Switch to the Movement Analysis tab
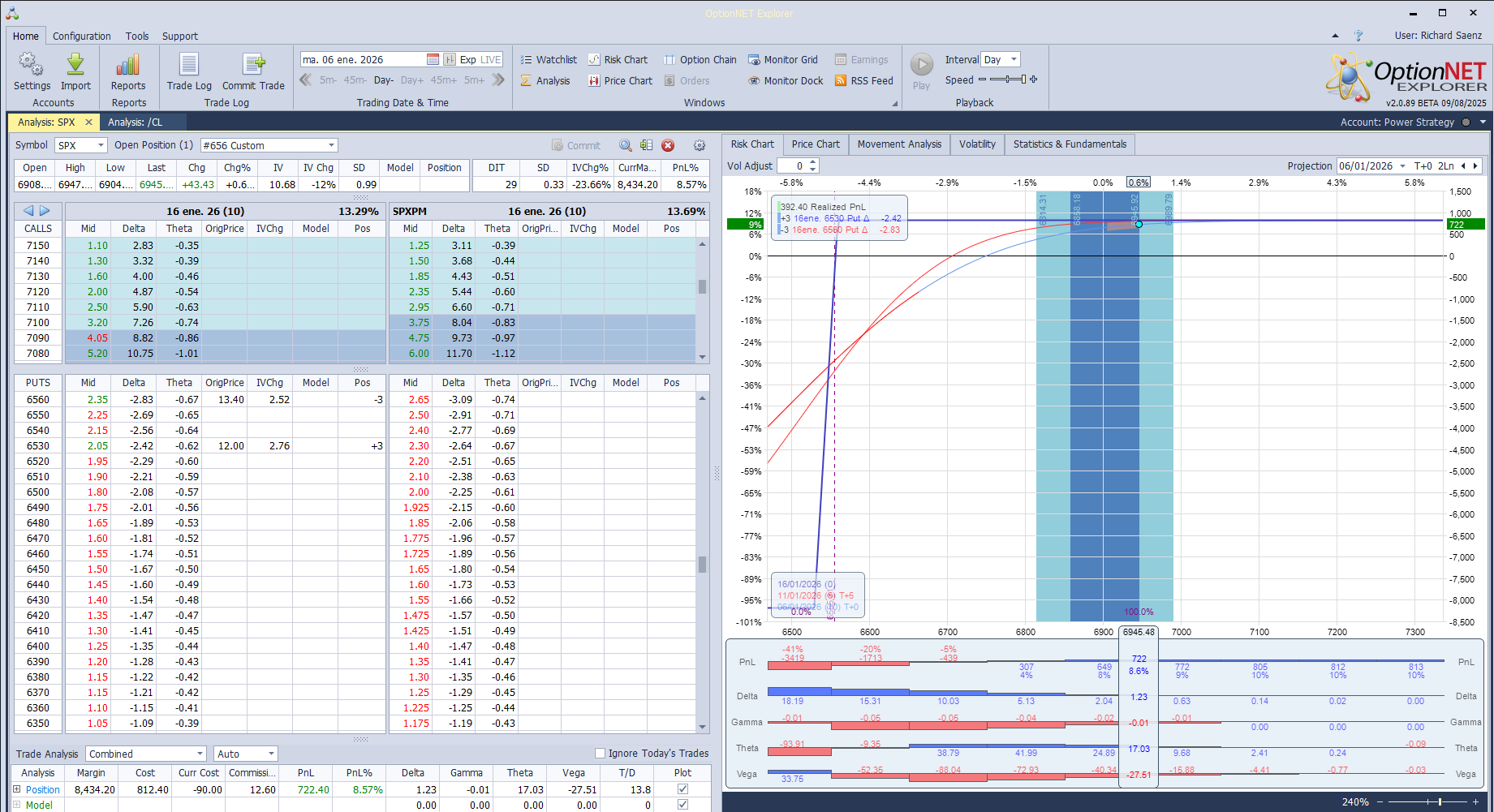This screenshot has height=812, width=1494. (x=899, y=144)
